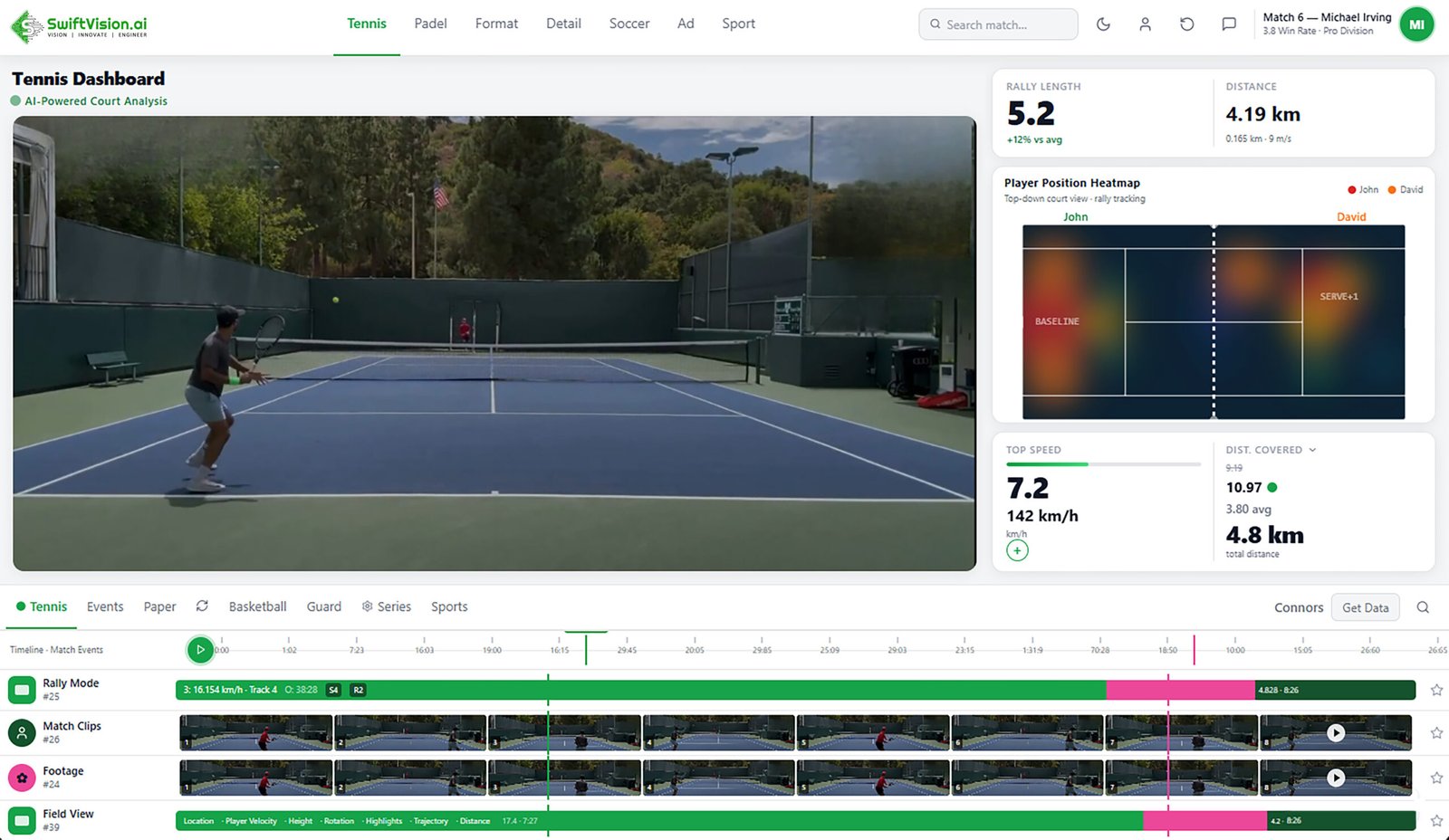This screenshot has width=1449, height=840.
Task: Play the last Footage thumbnail
Action: click(x=1336, y=778)
